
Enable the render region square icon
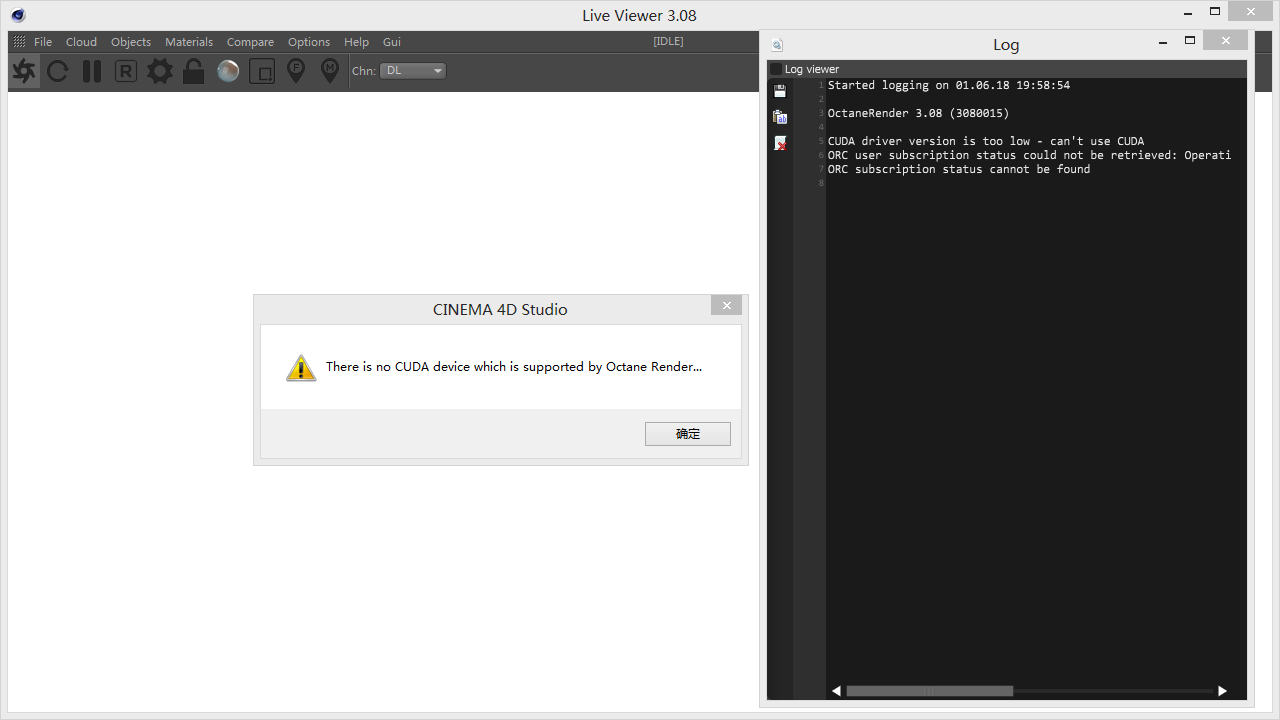pos(262,71)
